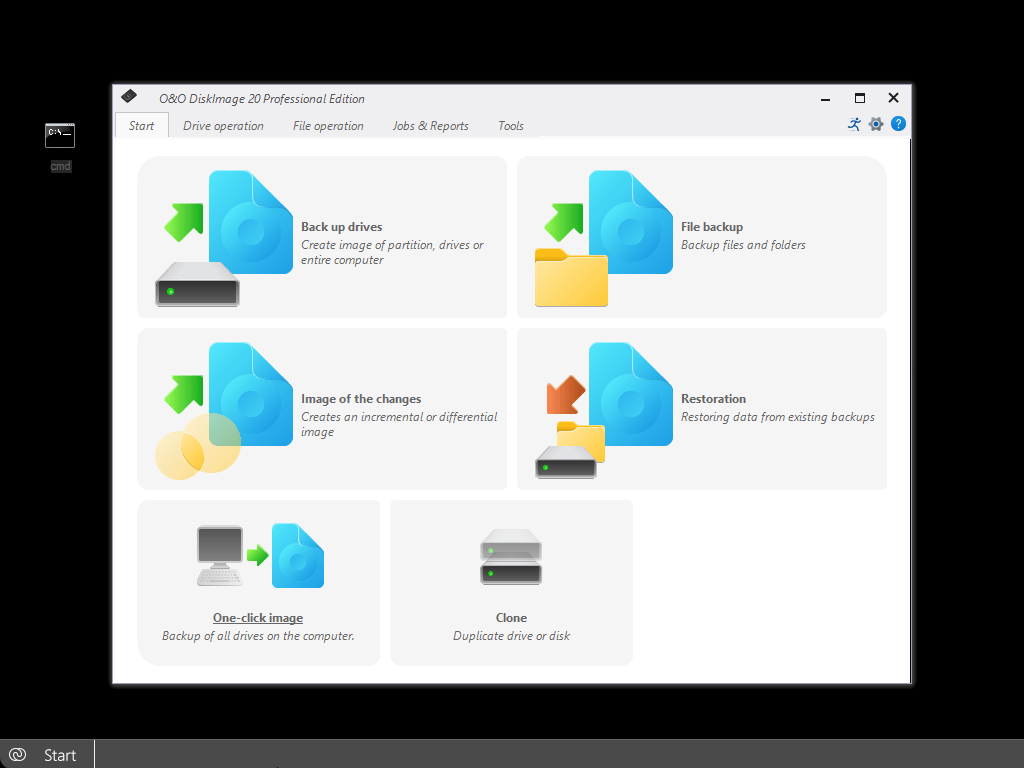This screenshot has height=768, width=1024.
Task: Switch to the Drive operation tab
Action: click(223, 125)
